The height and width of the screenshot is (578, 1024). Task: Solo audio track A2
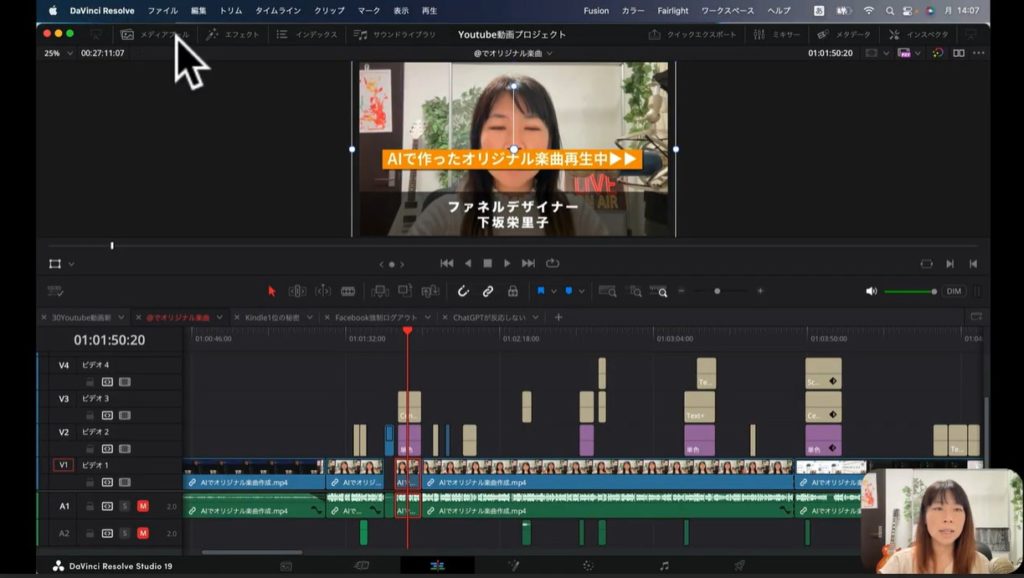click(125, 533)
